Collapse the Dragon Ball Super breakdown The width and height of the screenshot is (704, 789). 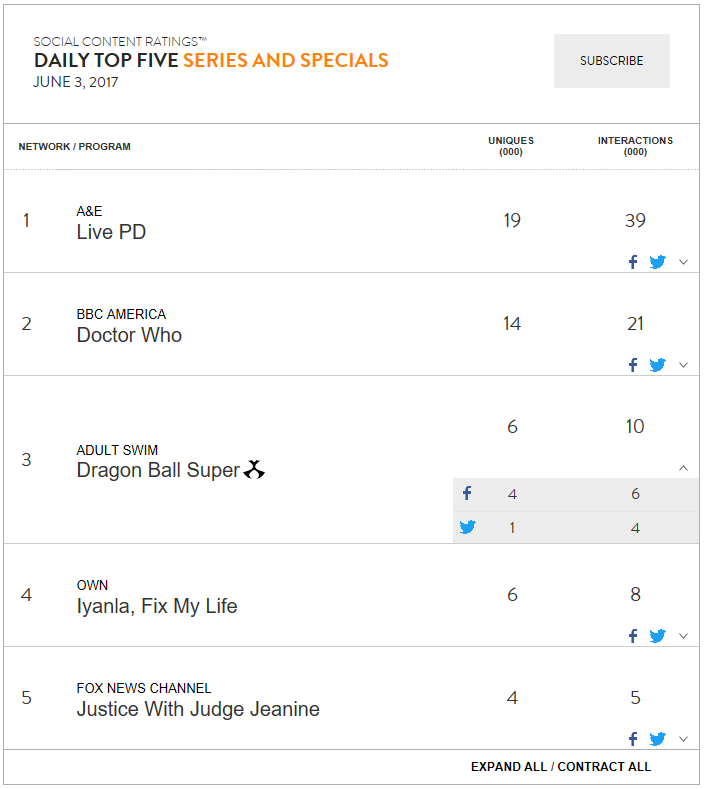coord(683,468)
